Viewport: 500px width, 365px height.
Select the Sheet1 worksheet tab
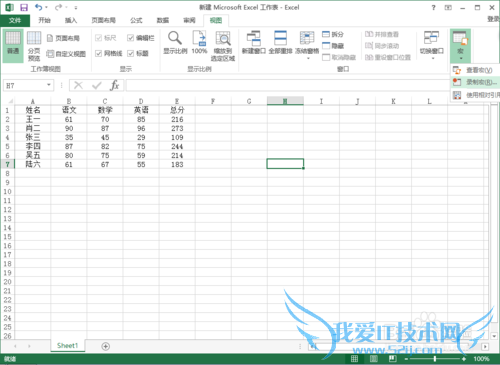point(67,346)
